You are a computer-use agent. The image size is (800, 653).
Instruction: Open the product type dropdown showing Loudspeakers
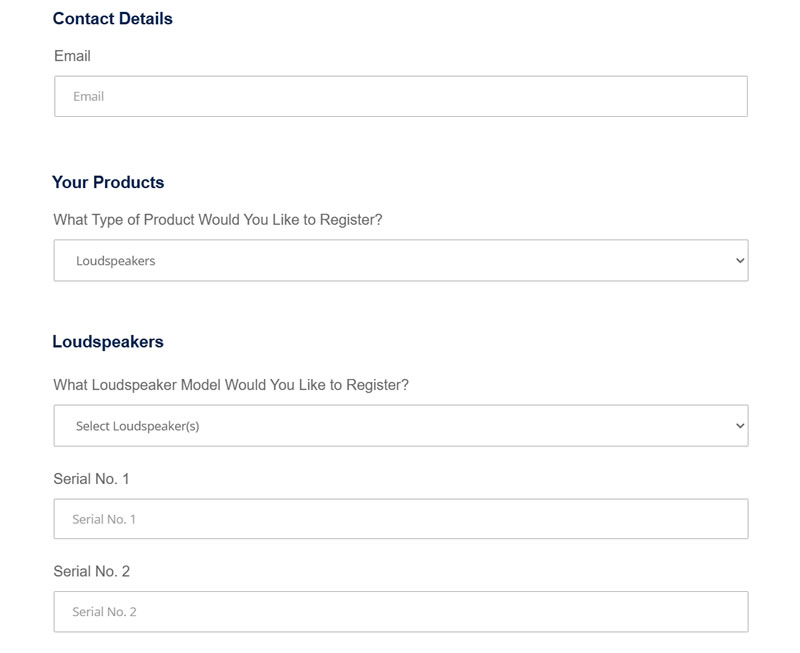[x=401, y=260]
